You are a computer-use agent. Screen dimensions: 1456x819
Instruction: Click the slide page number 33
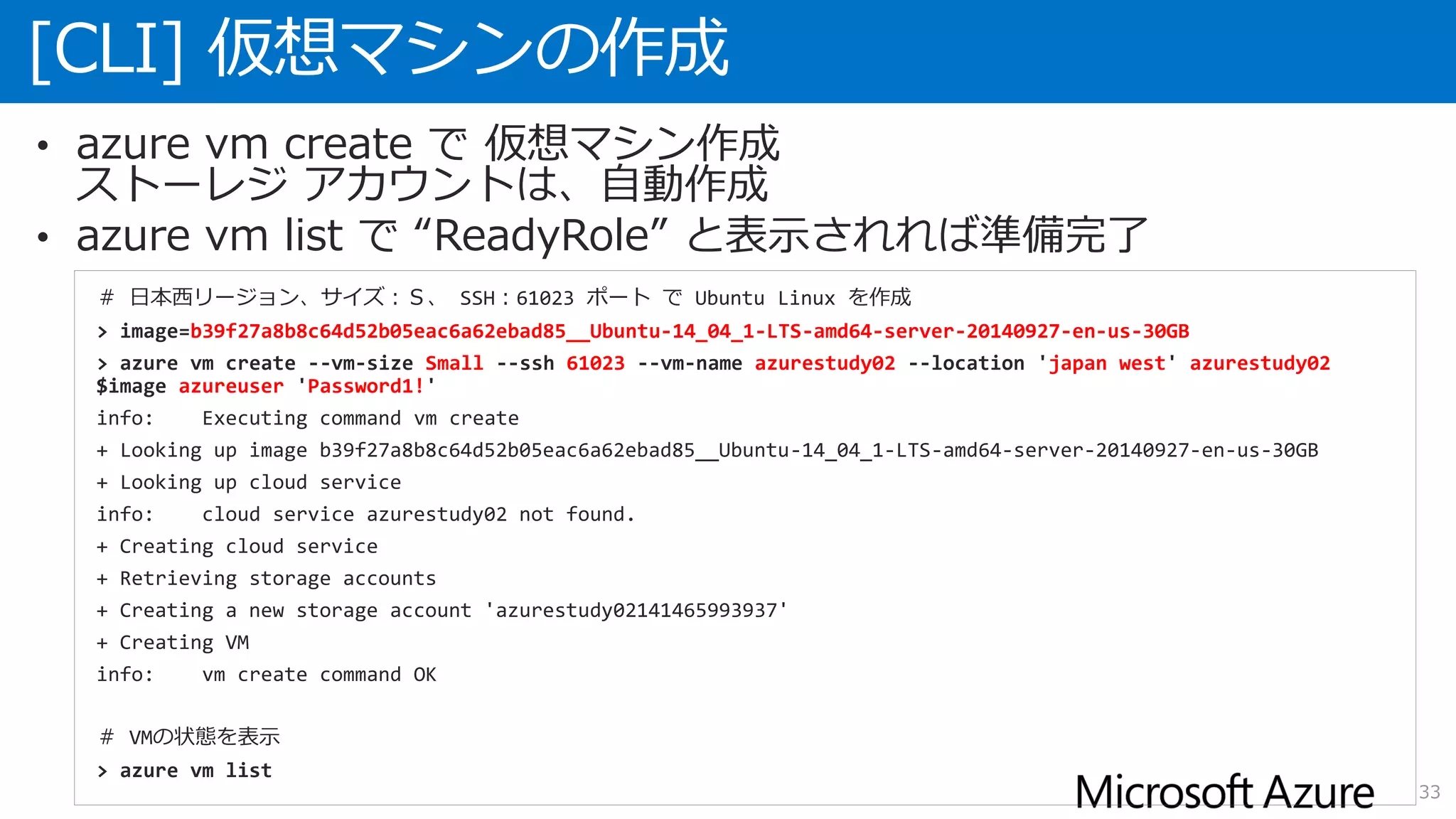click(x=1430, y=792)
